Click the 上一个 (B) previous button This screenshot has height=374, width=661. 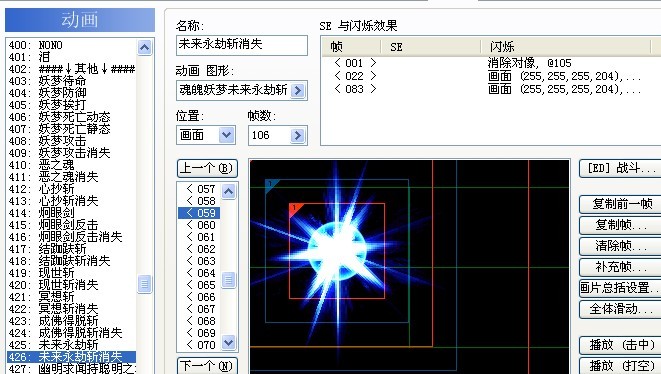pos(207,169)
